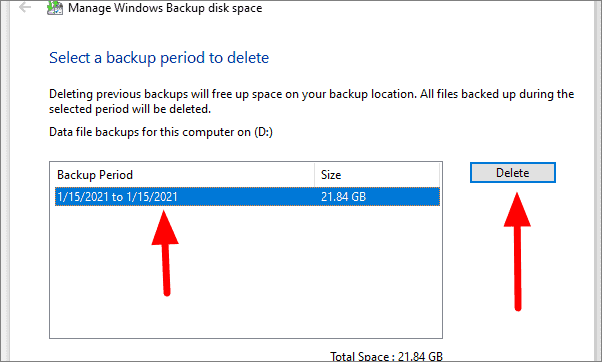Screen dimensions: 602x362
Task: Click the 'Deleting previous backups' description text
Action: 311,101
